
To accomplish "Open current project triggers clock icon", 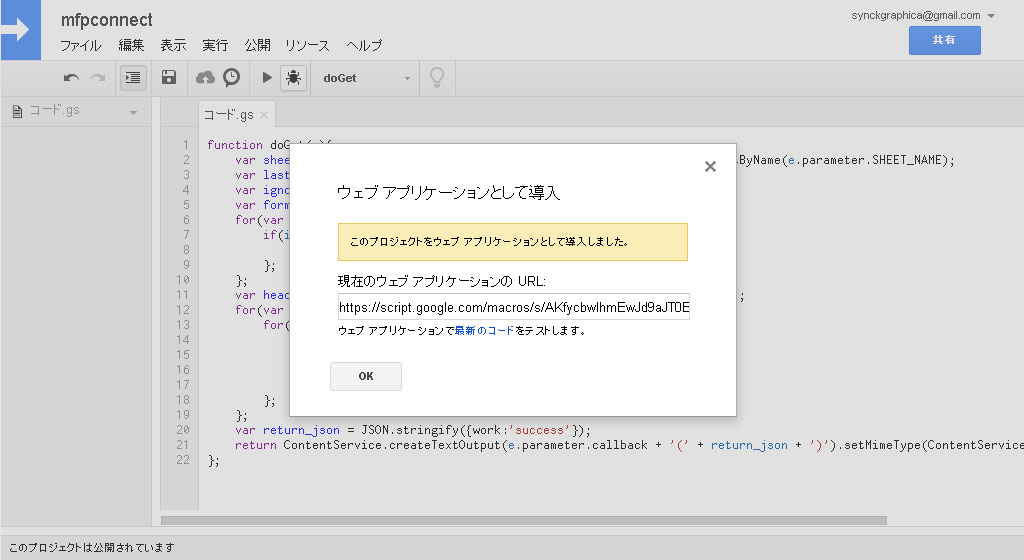I will 231,78.
